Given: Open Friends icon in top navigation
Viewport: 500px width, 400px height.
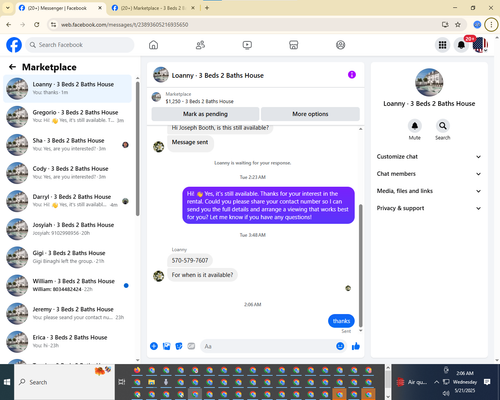Looking at the screenshot, I should pos(200,45).
